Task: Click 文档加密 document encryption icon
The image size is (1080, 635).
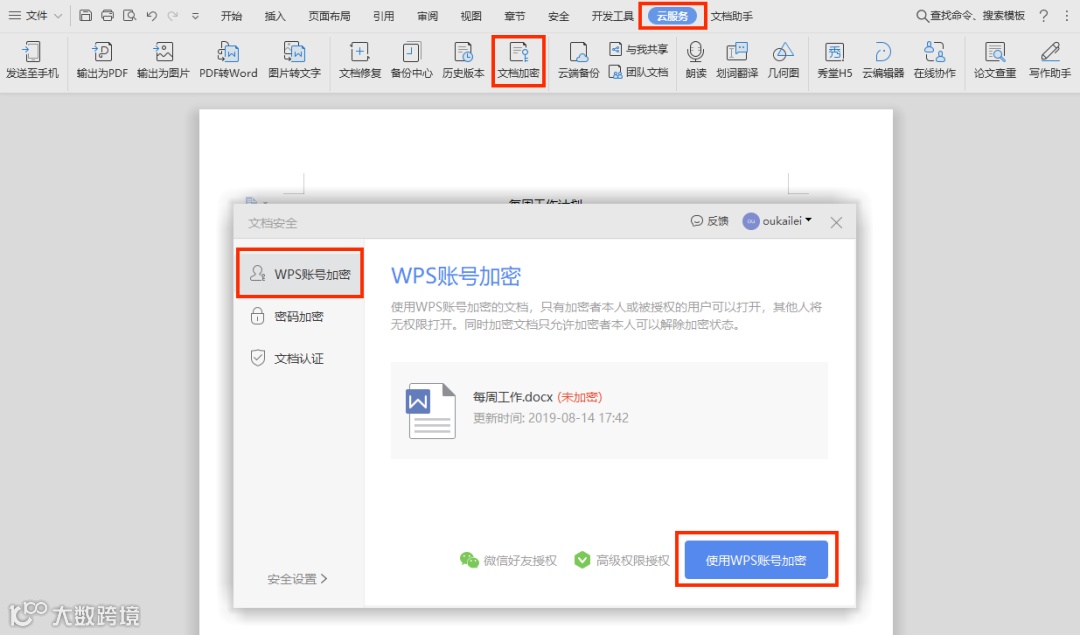Action: tap(519, 61)
